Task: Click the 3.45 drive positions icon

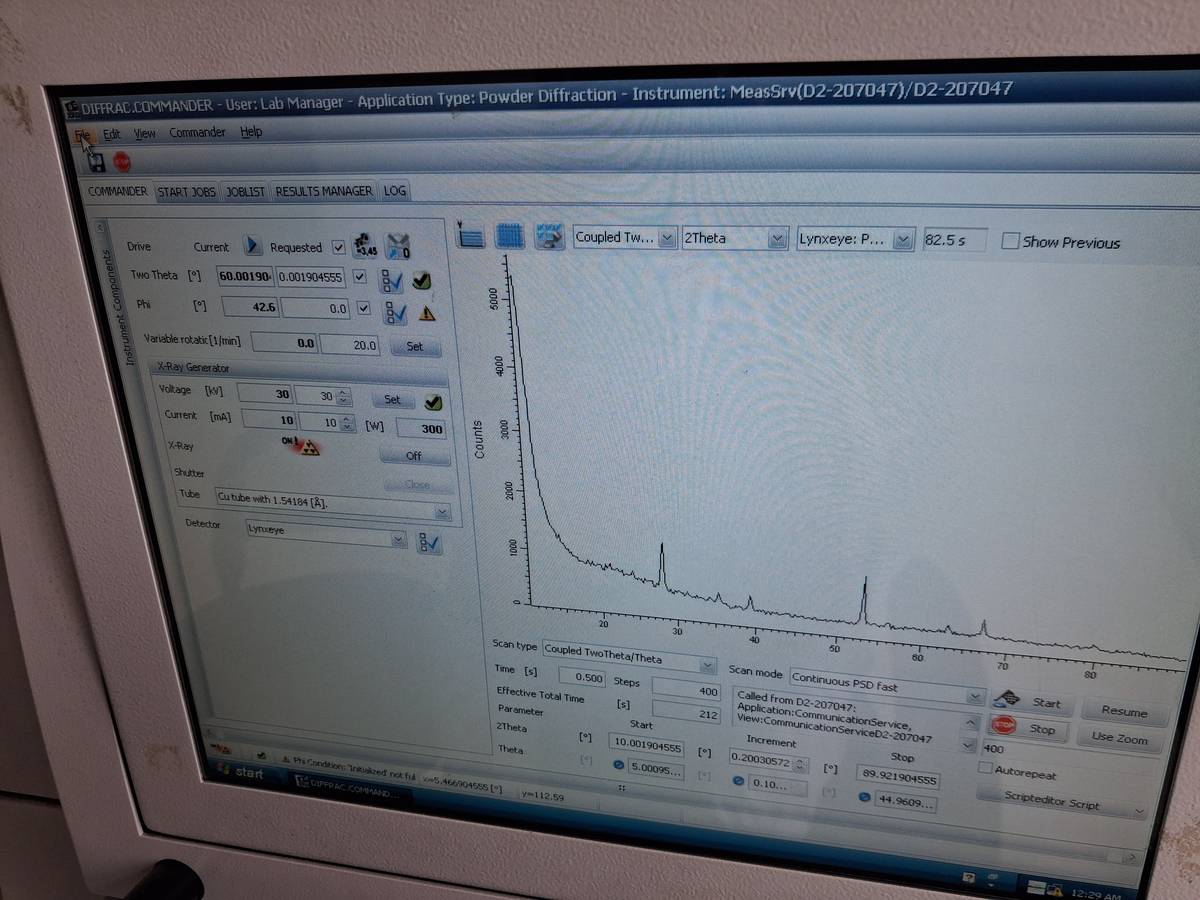Action: coord(365,246)
